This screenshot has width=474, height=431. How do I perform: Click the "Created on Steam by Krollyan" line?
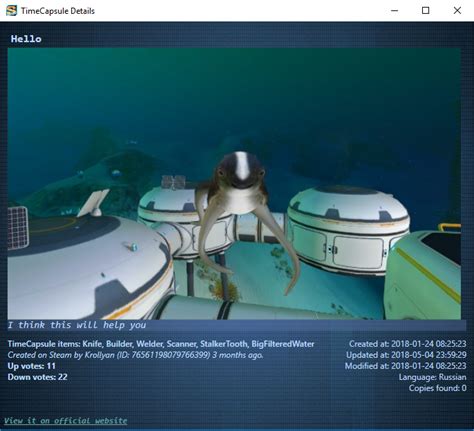pyautogui.click(x=135, y=355)
